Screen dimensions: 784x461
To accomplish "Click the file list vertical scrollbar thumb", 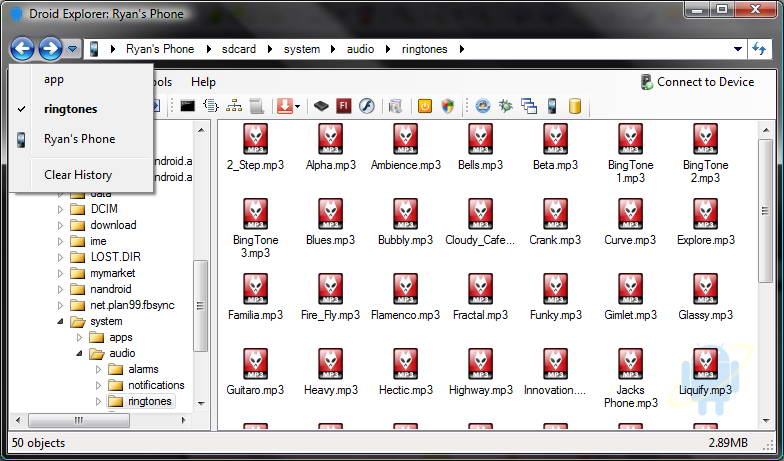I will (765, 211).
